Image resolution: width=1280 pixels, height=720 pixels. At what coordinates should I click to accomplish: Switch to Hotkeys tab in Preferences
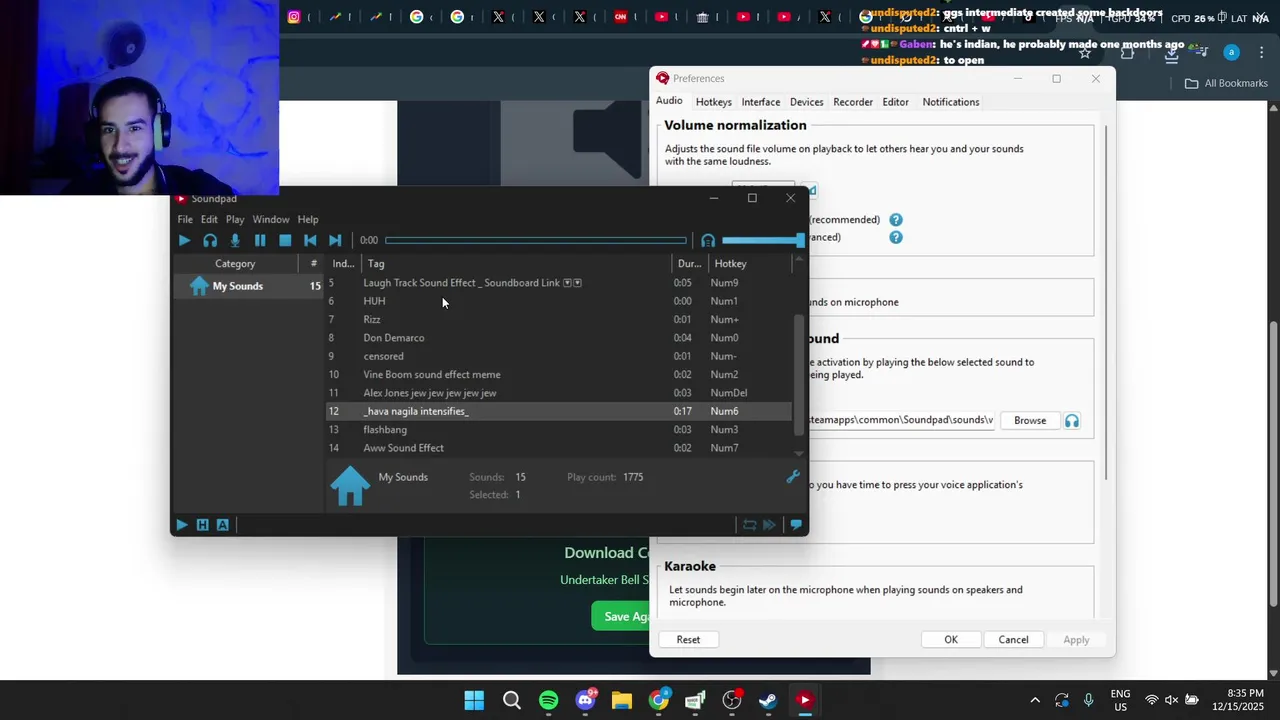tap(714, 102)
